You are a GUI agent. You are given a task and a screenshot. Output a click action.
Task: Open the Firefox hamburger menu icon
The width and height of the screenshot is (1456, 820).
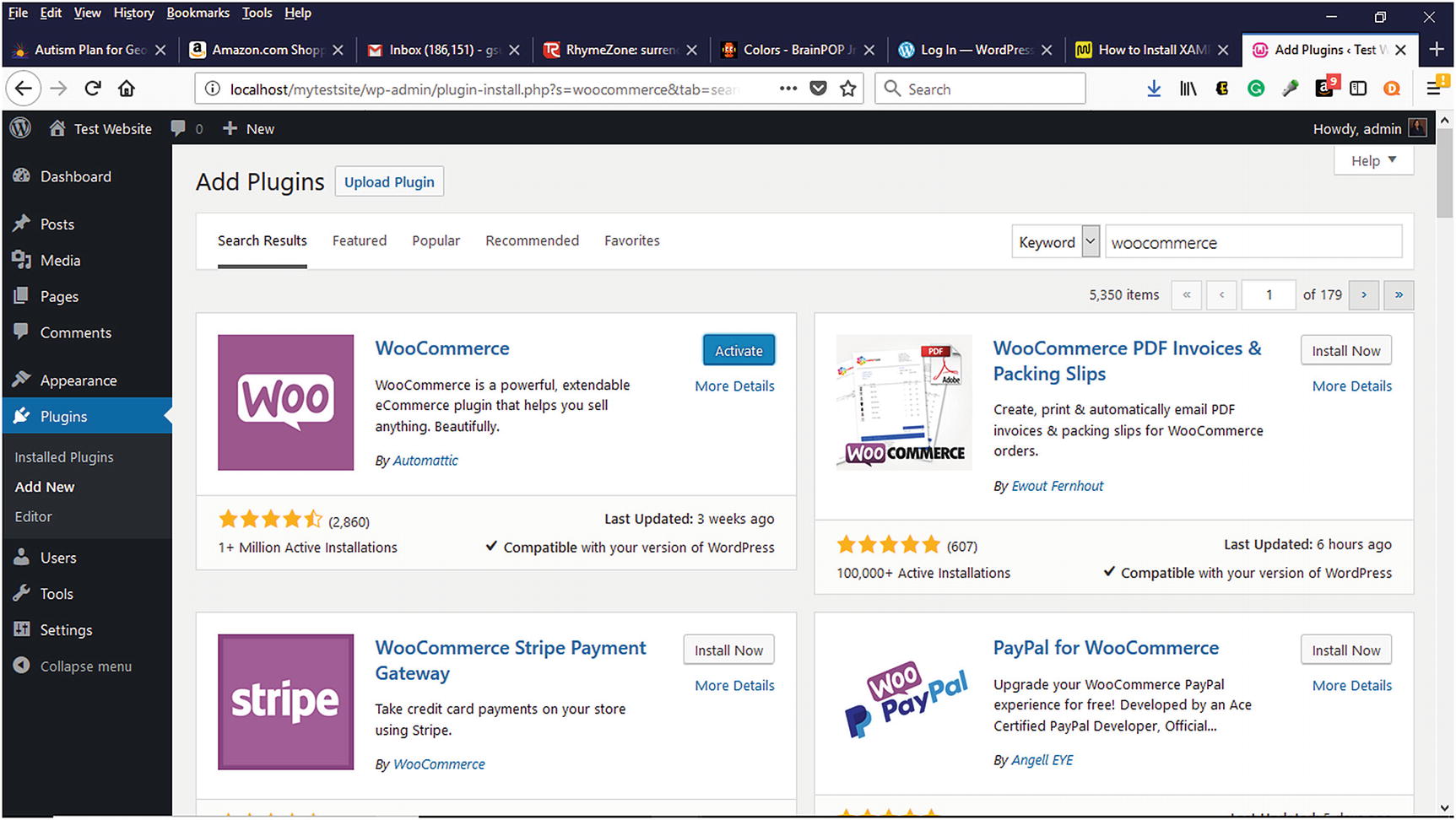click(x=1434, y=89)
